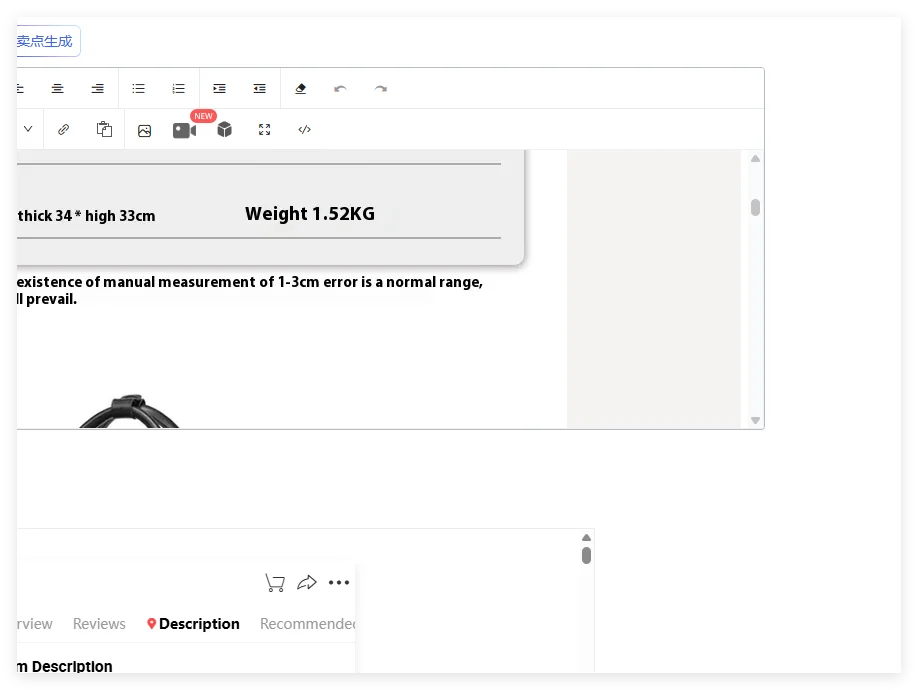Clear formatting with eraser icon

click(x=300, y=88)
